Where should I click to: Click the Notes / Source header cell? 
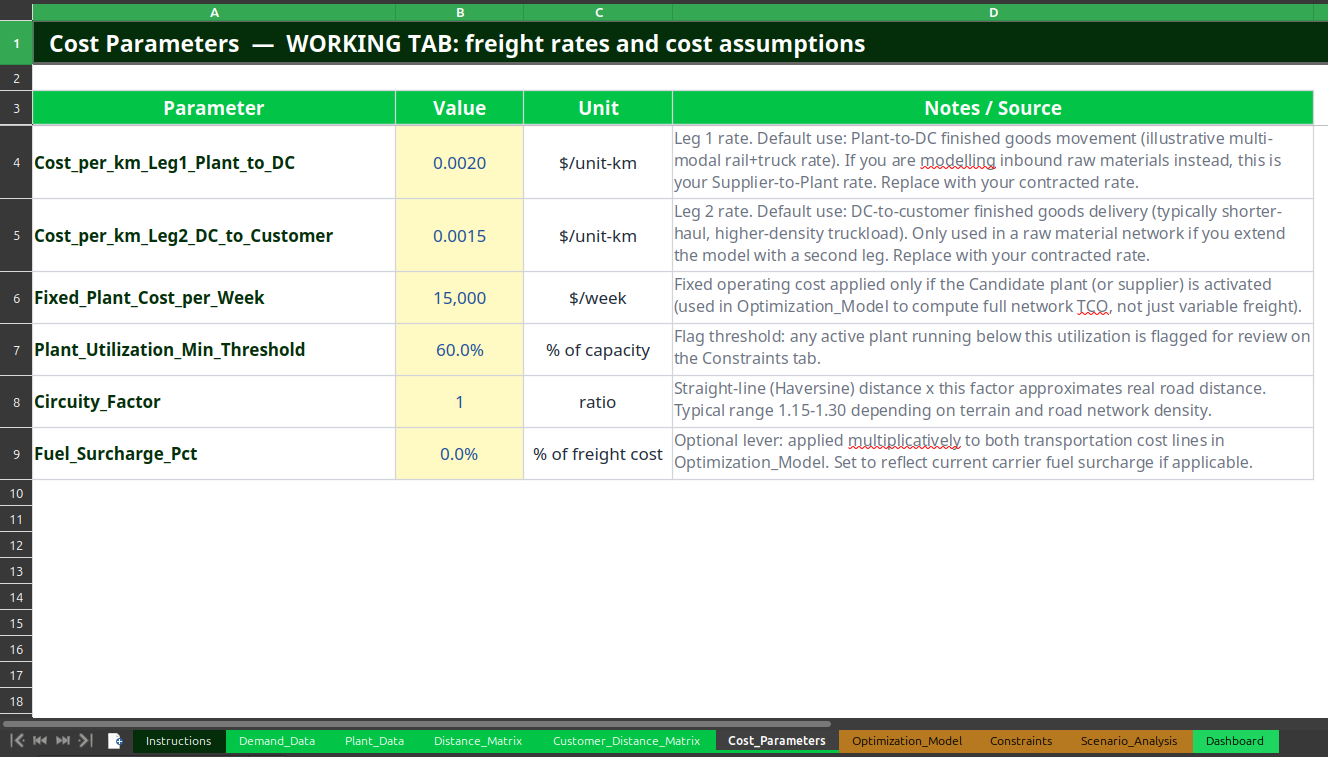(993, 108)
